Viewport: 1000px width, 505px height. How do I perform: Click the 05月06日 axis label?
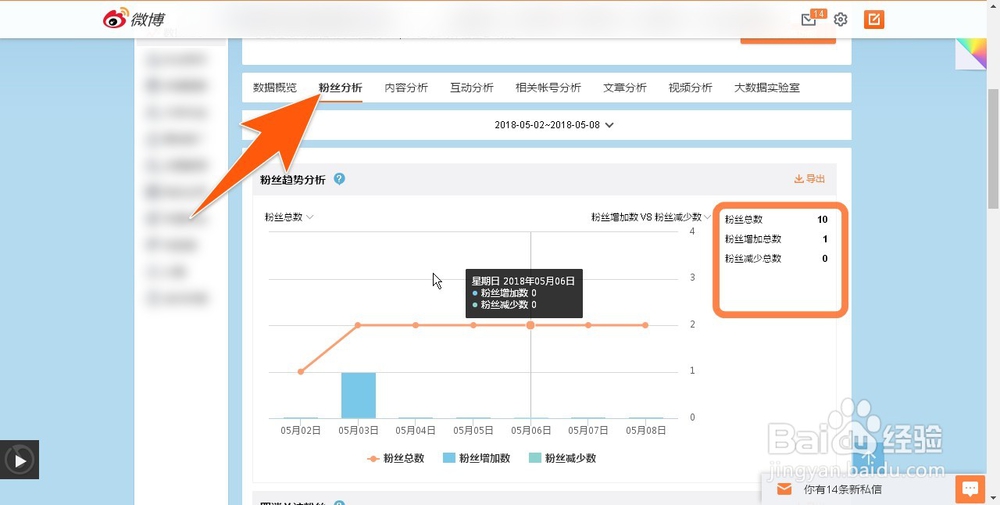pos(531,431)
